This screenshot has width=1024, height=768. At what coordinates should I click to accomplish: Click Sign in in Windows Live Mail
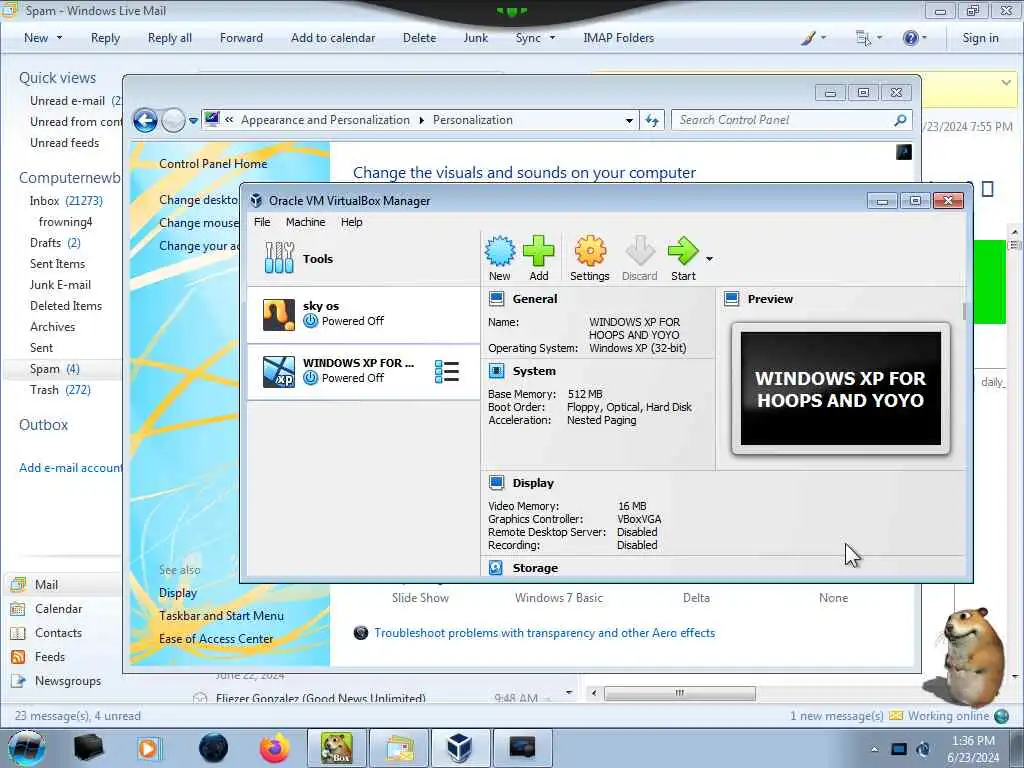coord(980,38)
